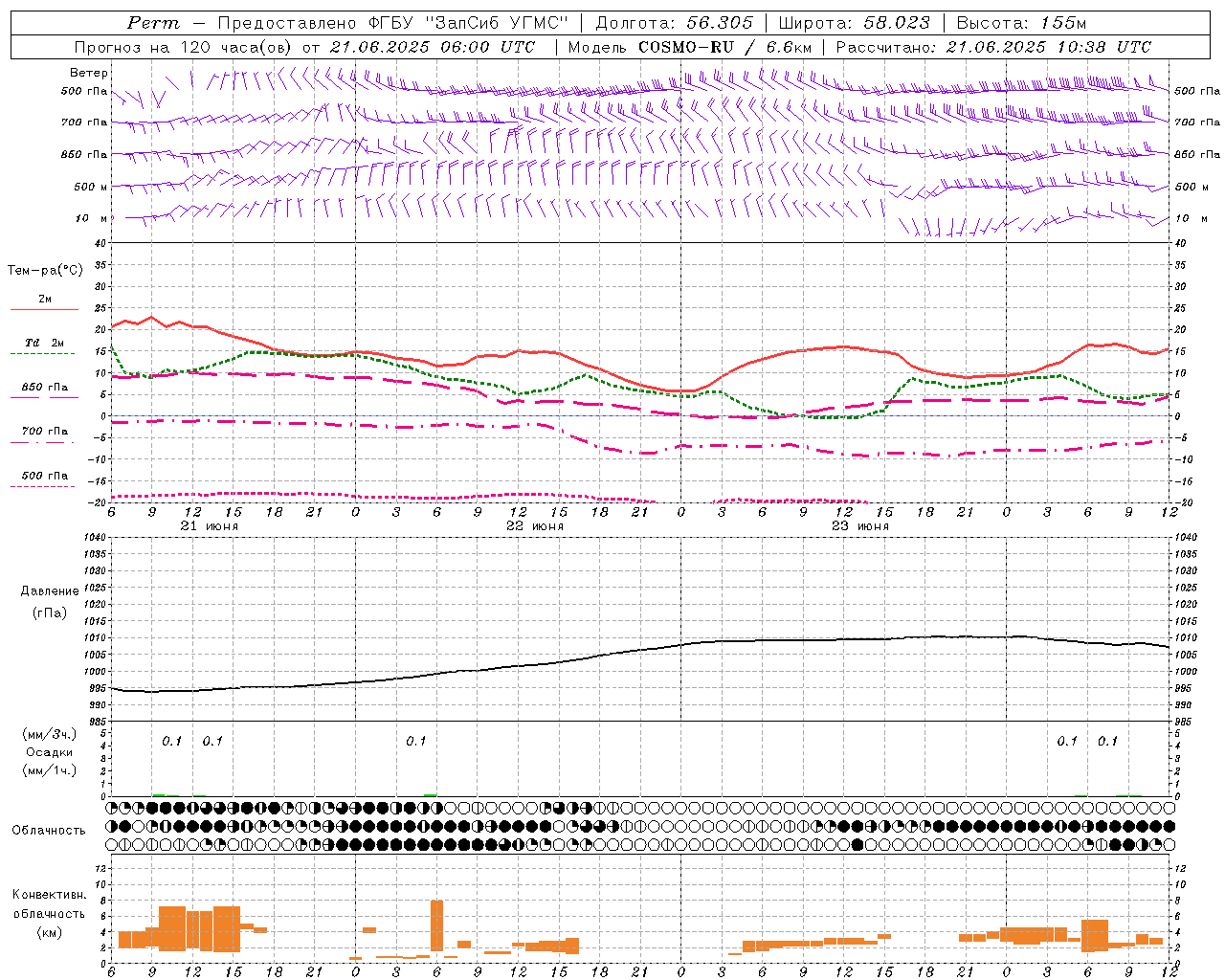
Task: Click the tallest orange convective cloud bar
Action: point(437,926)
